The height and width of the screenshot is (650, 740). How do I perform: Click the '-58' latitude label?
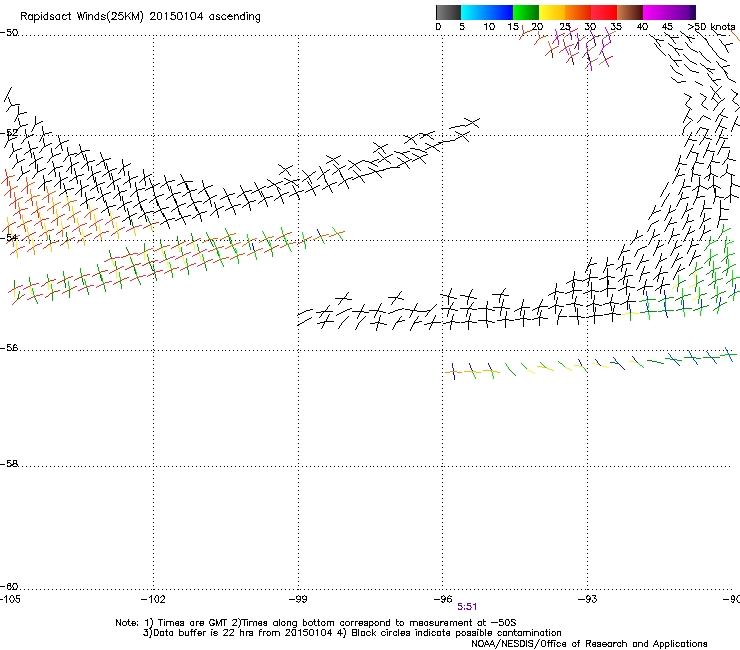pyautogui.click(x=9, y=464)
